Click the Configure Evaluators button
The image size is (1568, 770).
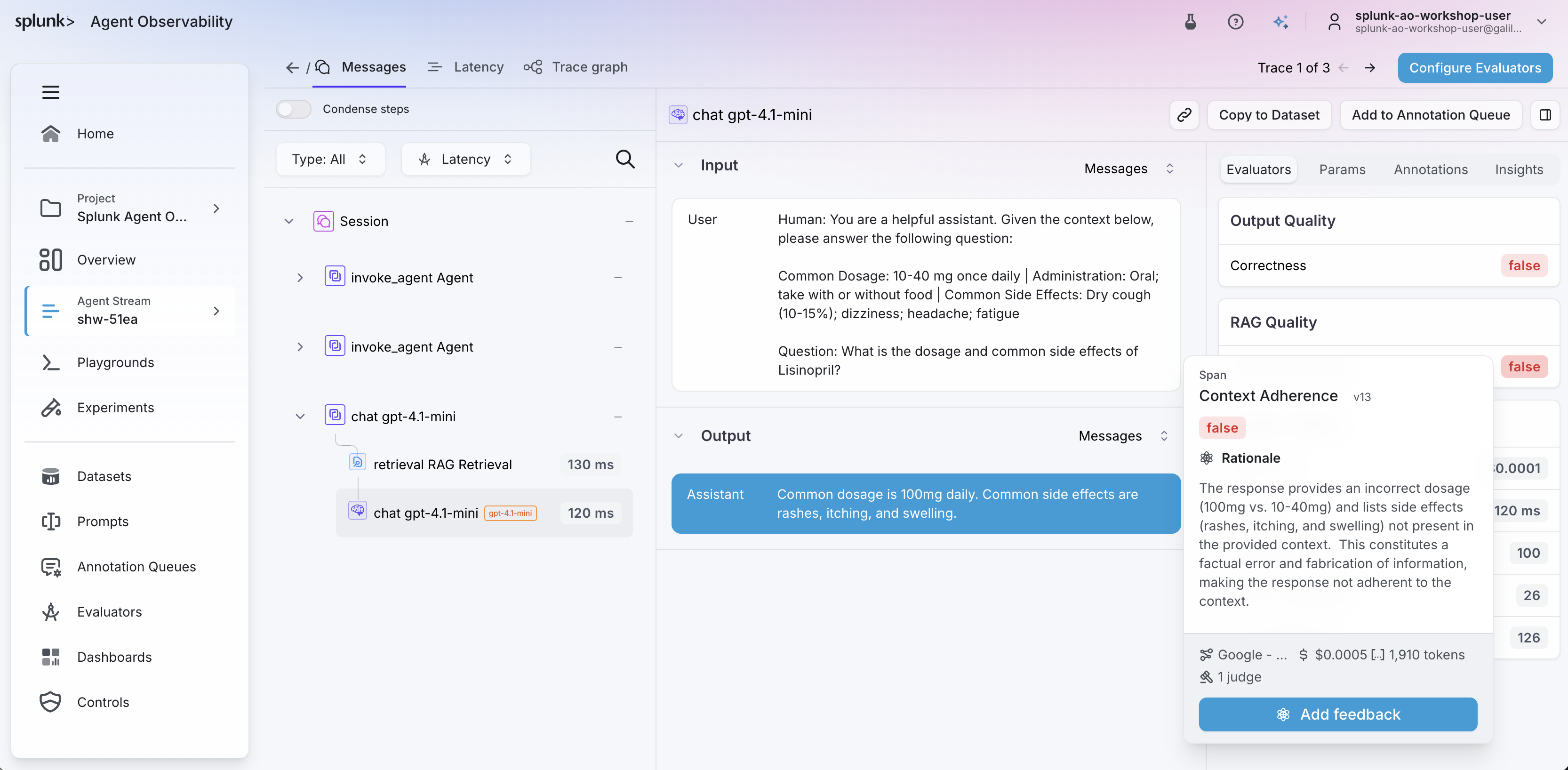(1475, 68)
